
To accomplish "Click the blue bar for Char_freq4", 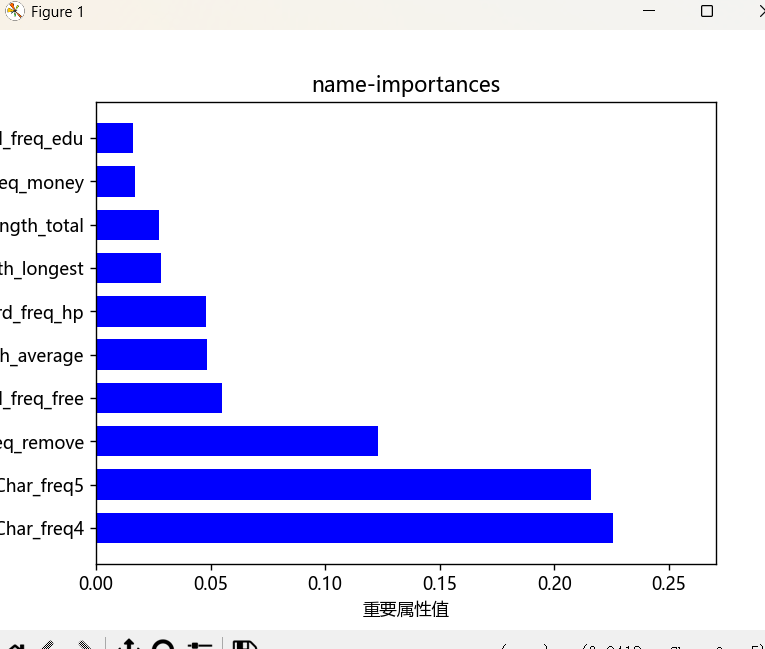I will [x=355, y=528].
